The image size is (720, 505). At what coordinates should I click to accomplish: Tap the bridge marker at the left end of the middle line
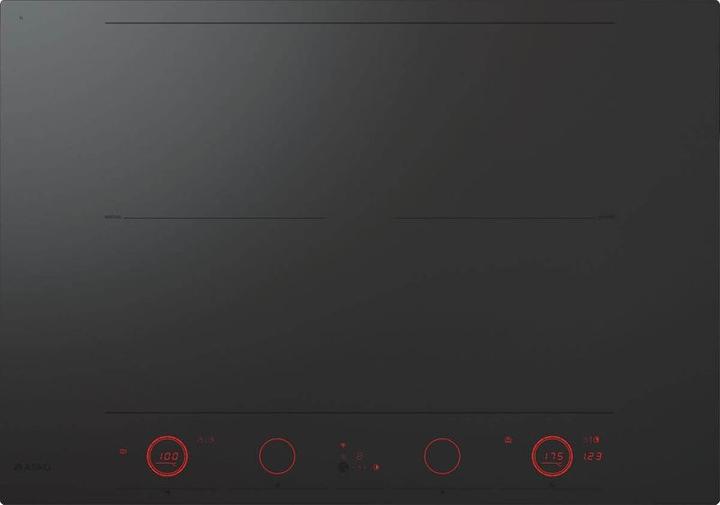(113, 217)
